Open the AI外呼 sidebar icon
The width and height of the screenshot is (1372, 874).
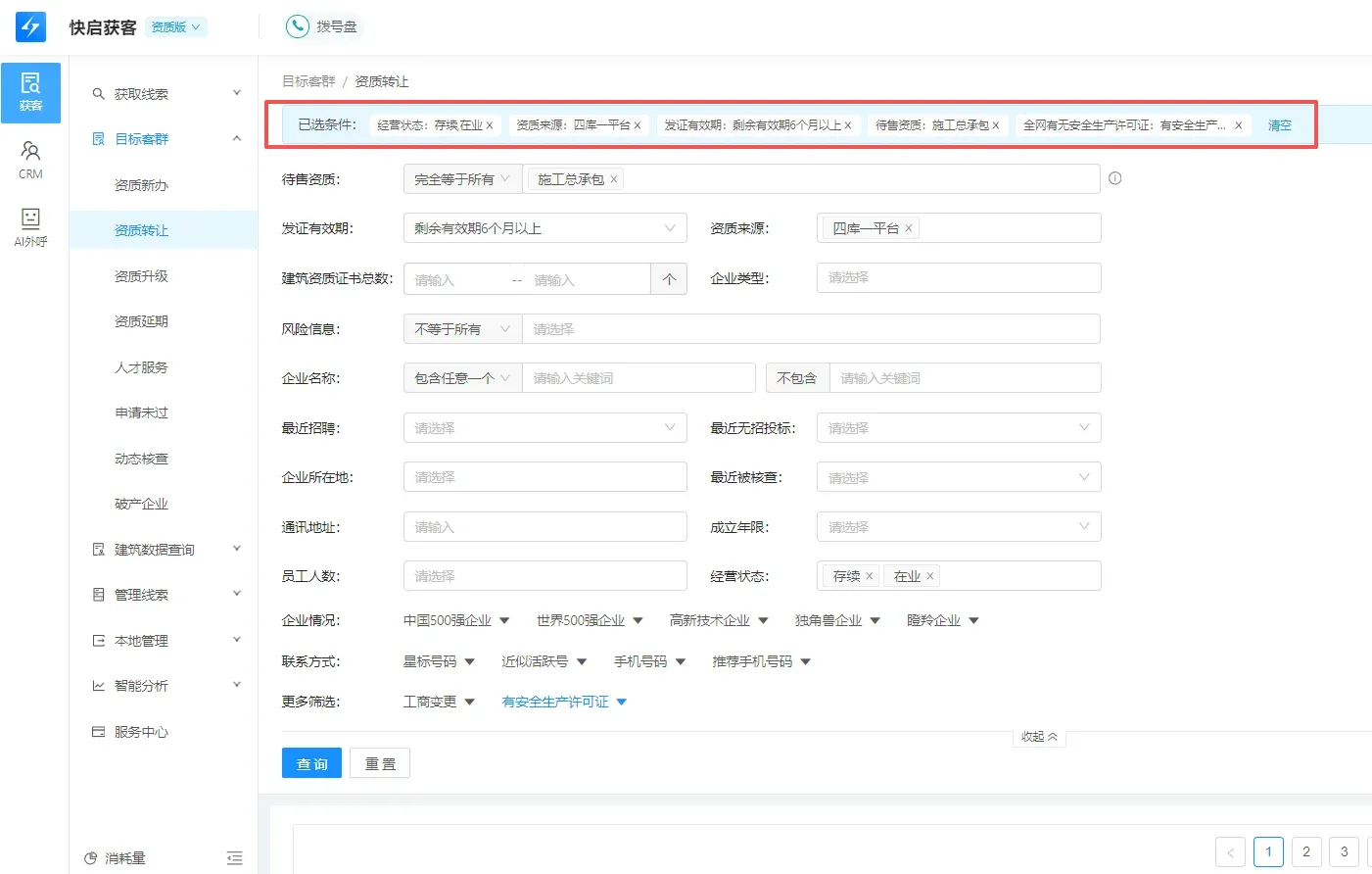[30, 227]
